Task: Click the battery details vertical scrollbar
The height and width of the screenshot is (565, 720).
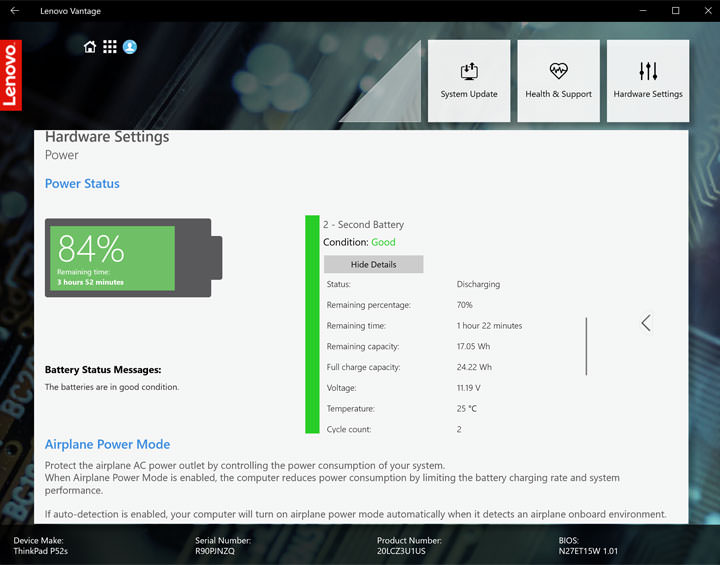Action: (x=586, y=346)
